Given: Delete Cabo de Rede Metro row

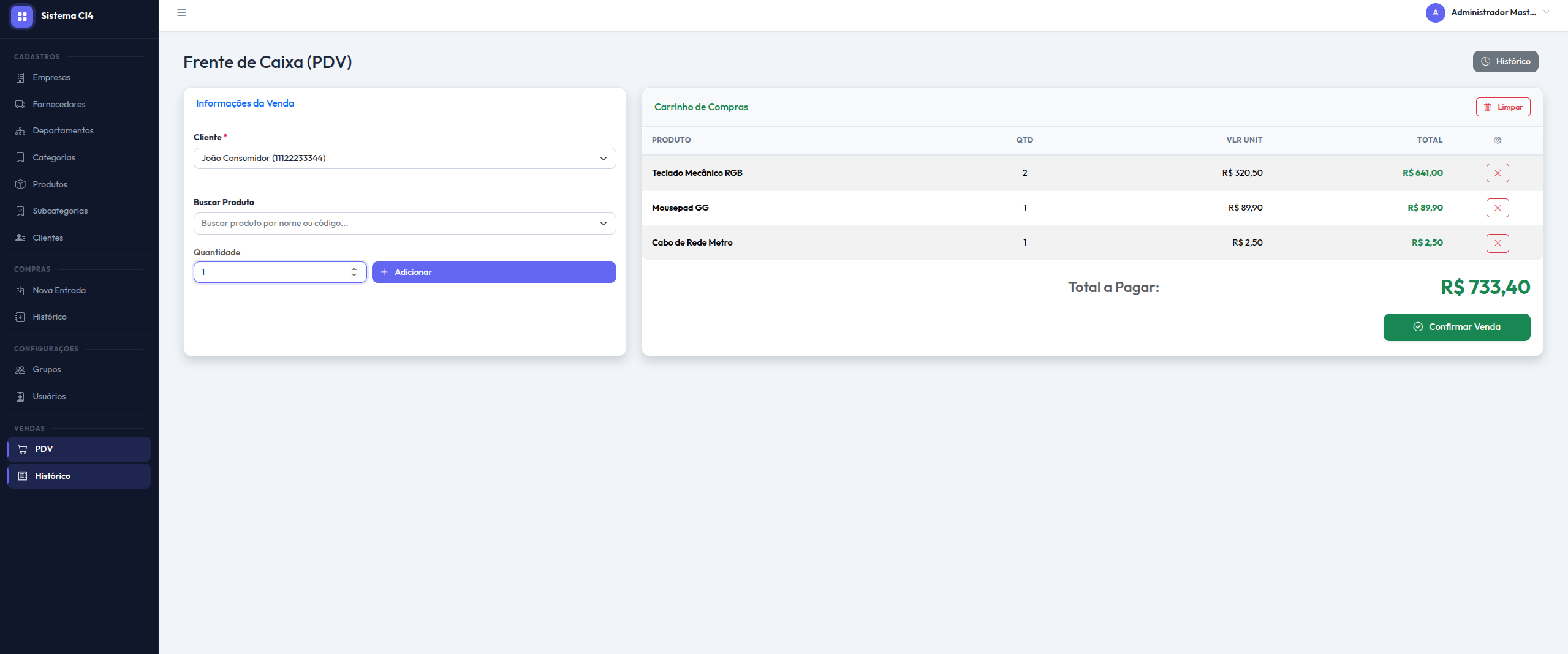Looking at the screenshot, I should click(1497, 243).
